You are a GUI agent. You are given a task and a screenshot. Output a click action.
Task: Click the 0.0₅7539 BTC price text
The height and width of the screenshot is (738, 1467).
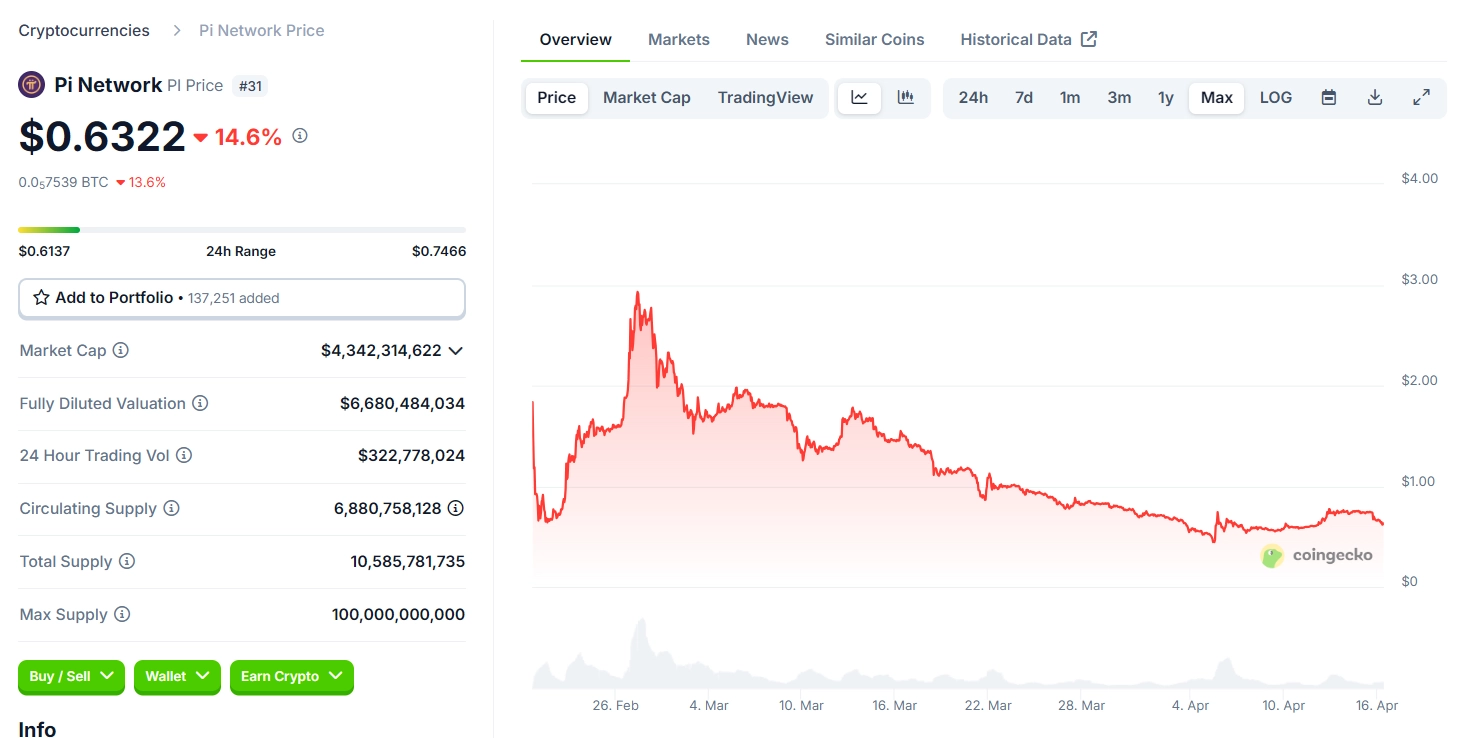tap(64, 182)
